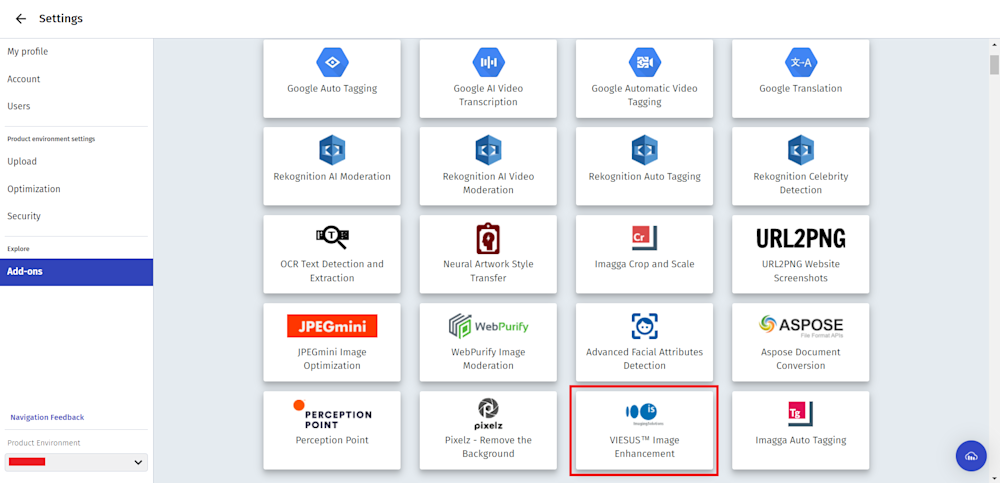Click the Pixelz aperture logo icon
The width and height of the screenshot is (1000, 483).
pos(488,408)
